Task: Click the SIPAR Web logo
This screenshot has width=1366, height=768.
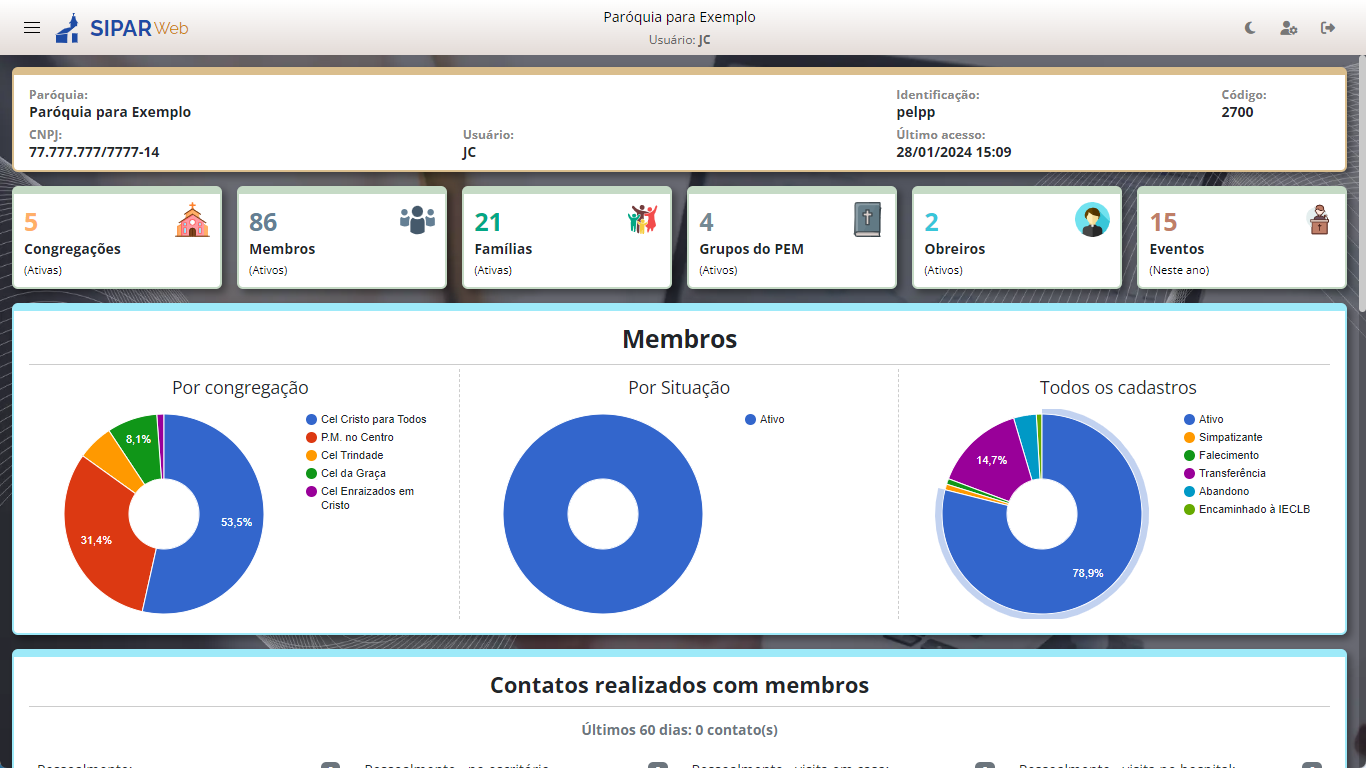Action: tap(122, 28)
